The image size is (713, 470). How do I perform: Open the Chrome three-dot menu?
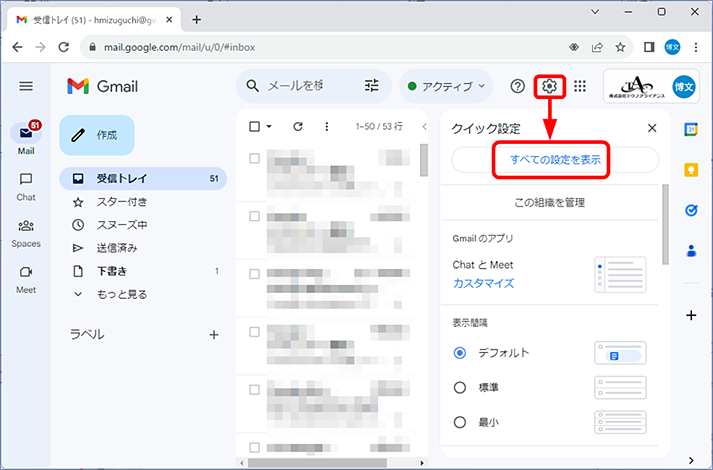pos(696,47)
